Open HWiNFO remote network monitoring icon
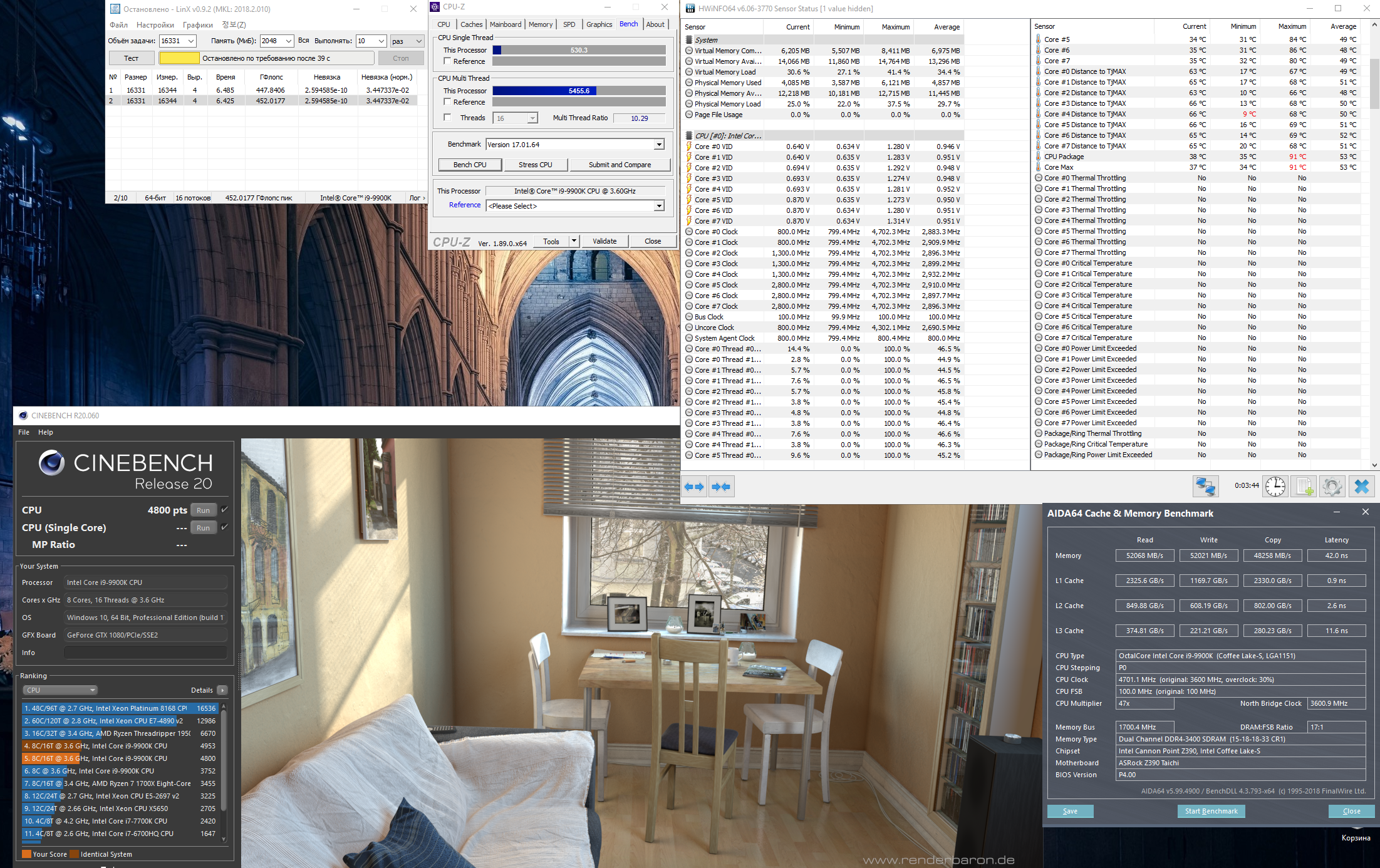This screenshot has width=1380, height=868. (1205, 487)
